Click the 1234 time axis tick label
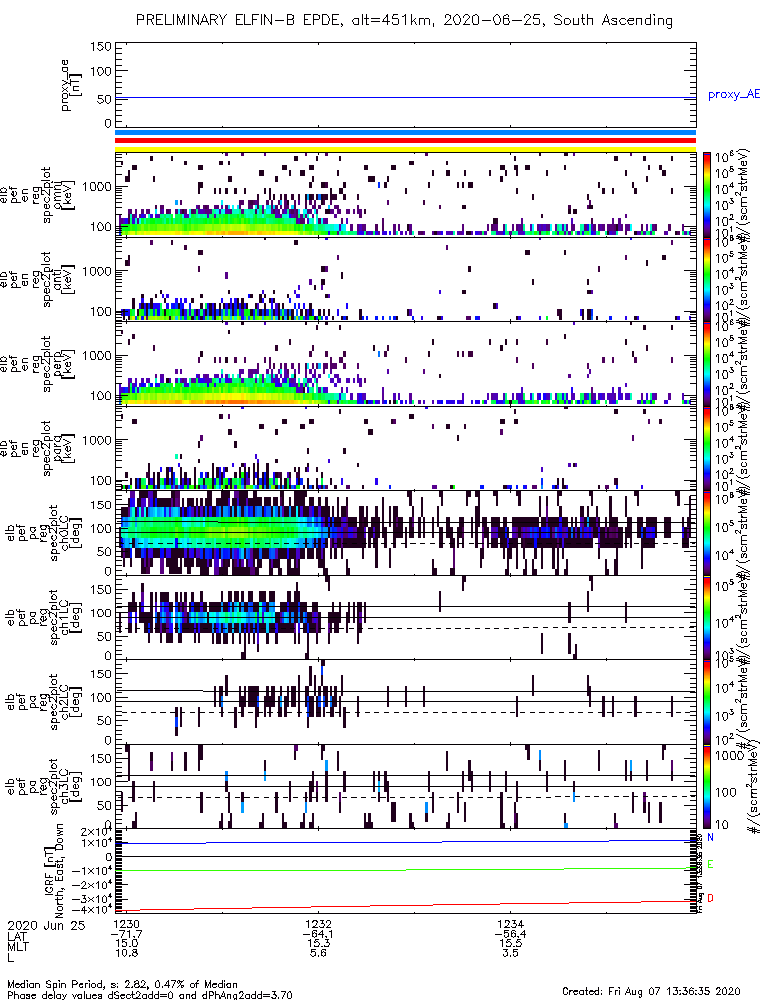This screenshot has width=775, height=1000. [510, 924]
